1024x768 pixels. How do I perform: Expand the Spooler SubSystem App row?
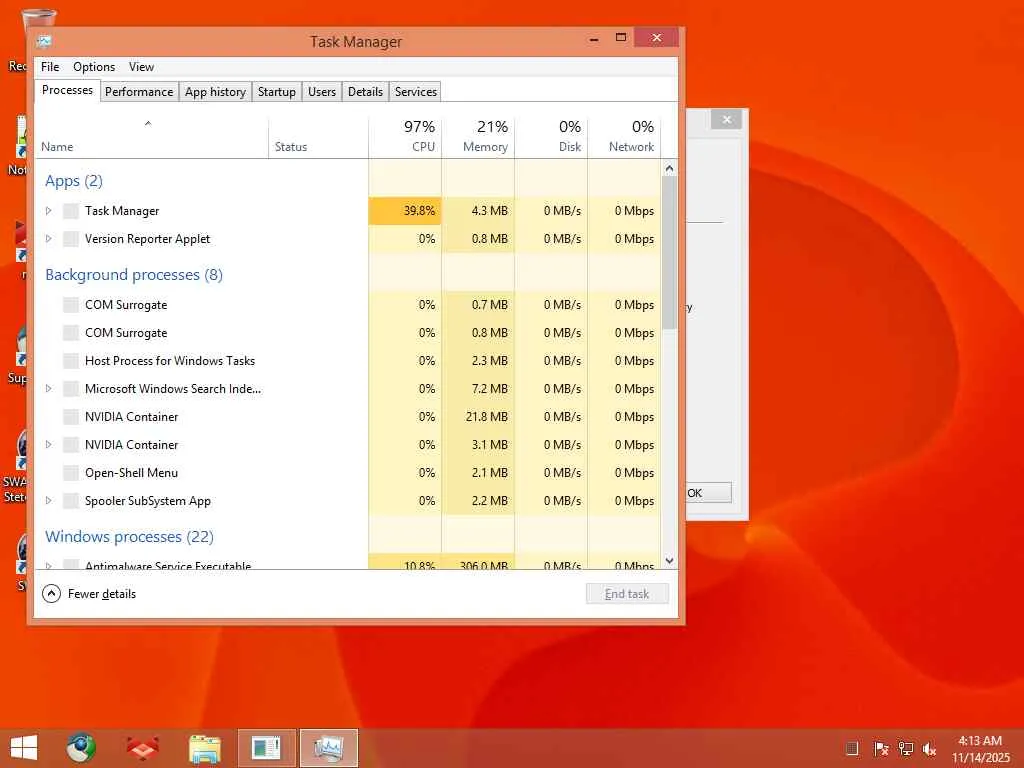[48, 502]
